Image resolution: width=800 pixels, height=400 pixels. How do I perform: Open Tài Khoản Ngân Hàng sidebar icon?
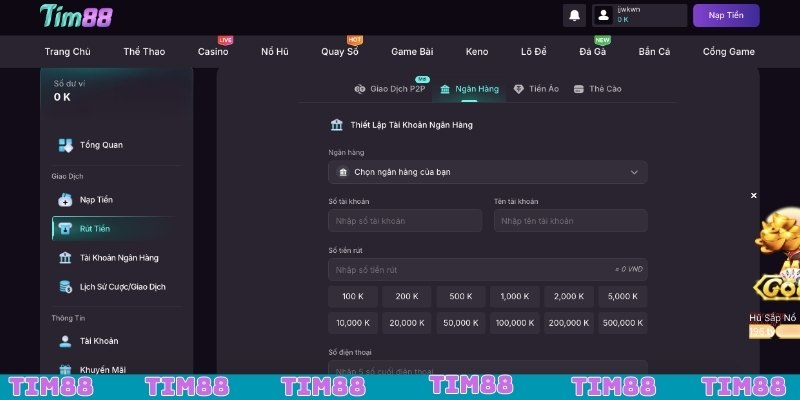65,258
